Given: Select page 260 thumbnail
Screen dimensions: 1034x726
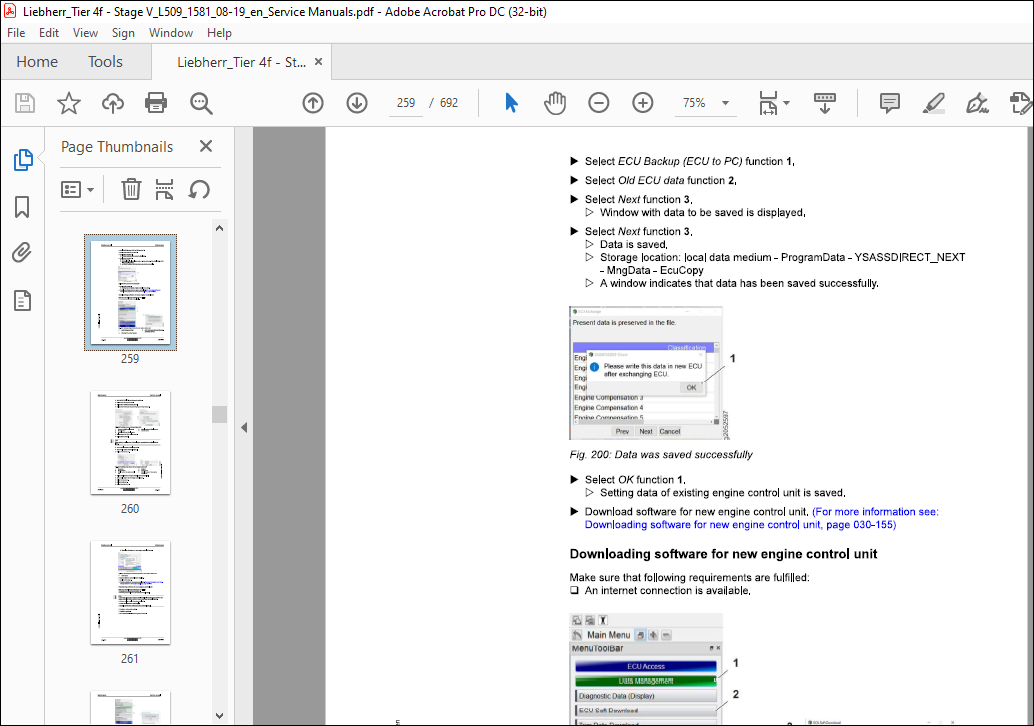Looking at the screenshot, I should pyautogui.click(x=131, y=442).
